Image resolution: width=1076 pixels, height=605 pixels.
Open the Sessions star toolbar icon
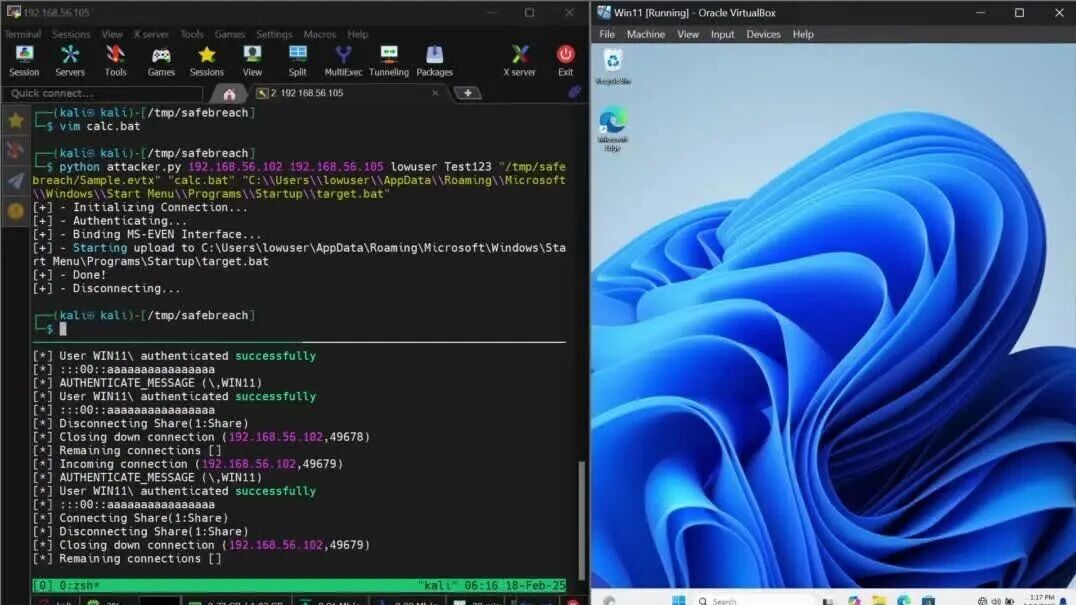click(207, 60)
